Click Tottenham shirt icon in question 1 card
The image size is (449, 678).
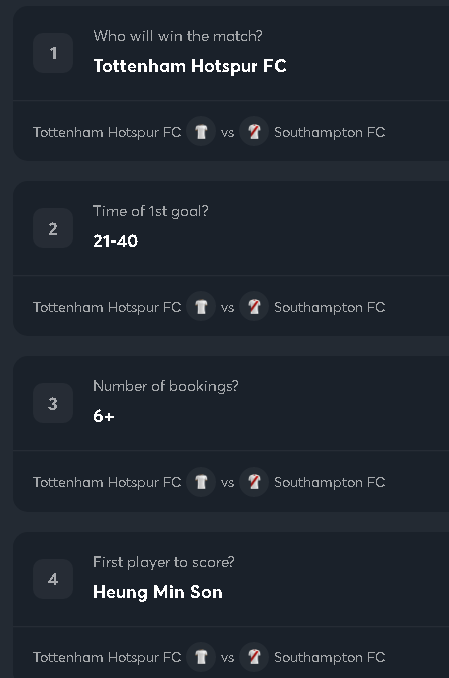tap(201, 131)
